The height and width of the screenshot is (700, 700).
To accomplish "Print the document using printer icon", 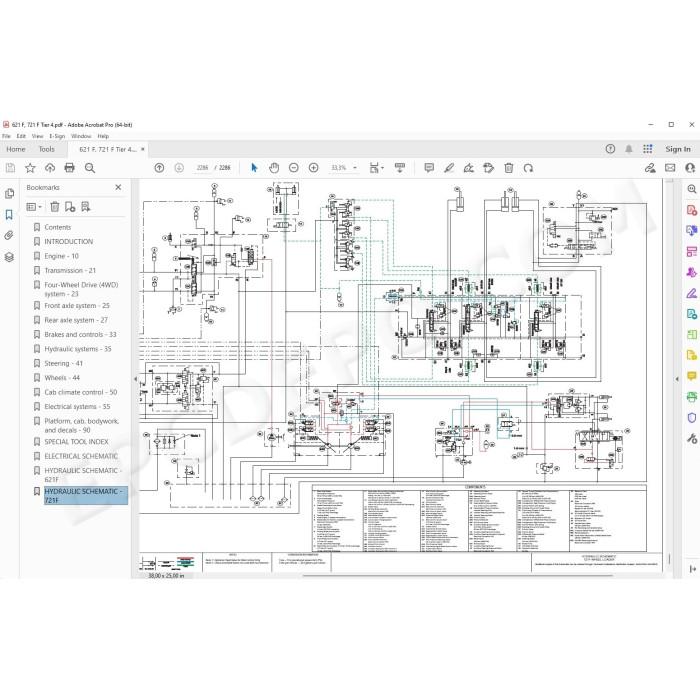I will (69, 168).
